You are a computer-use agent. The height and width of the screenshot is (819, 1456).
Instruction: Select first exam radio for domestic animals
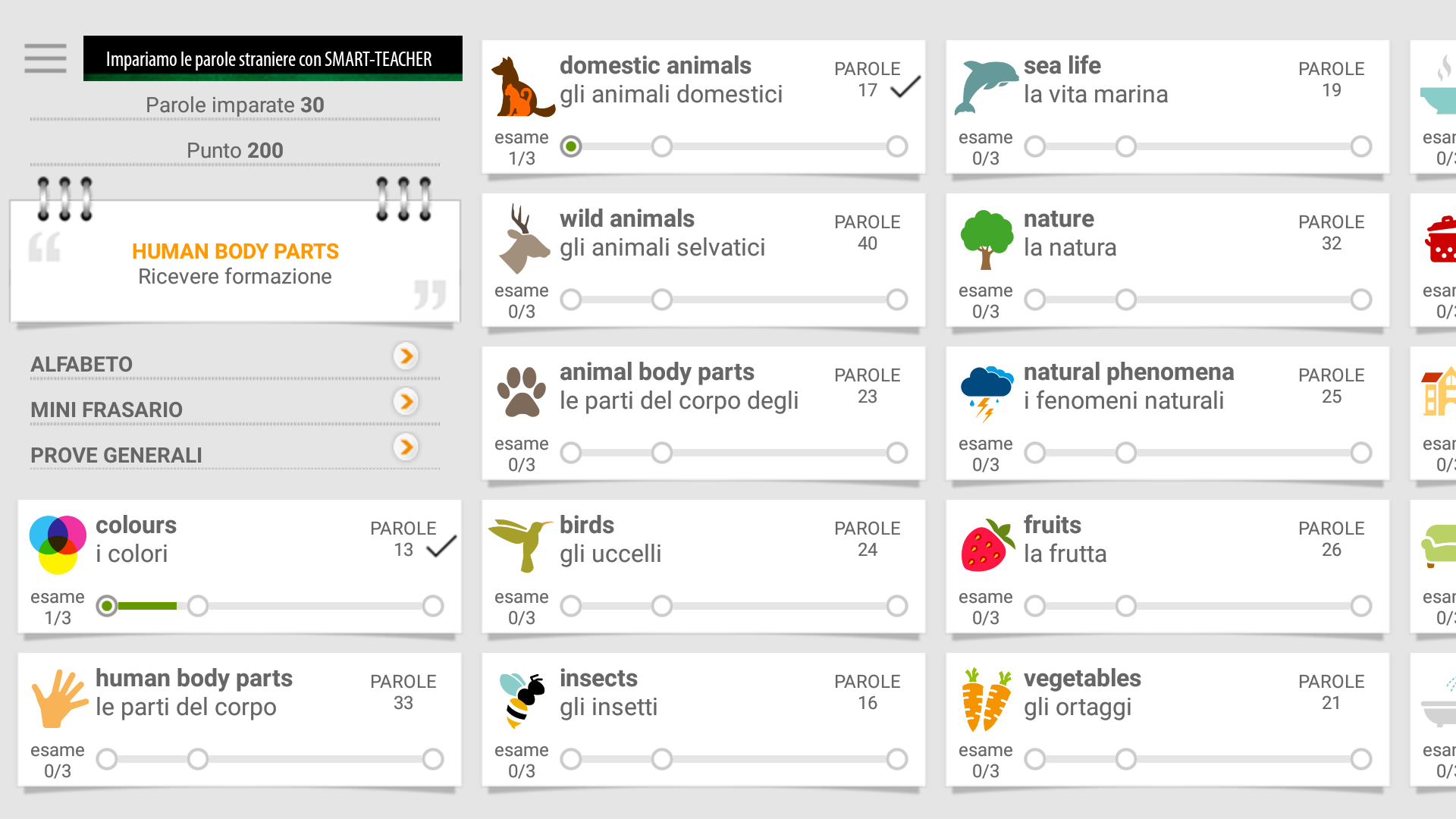click(x=571, y=146)
